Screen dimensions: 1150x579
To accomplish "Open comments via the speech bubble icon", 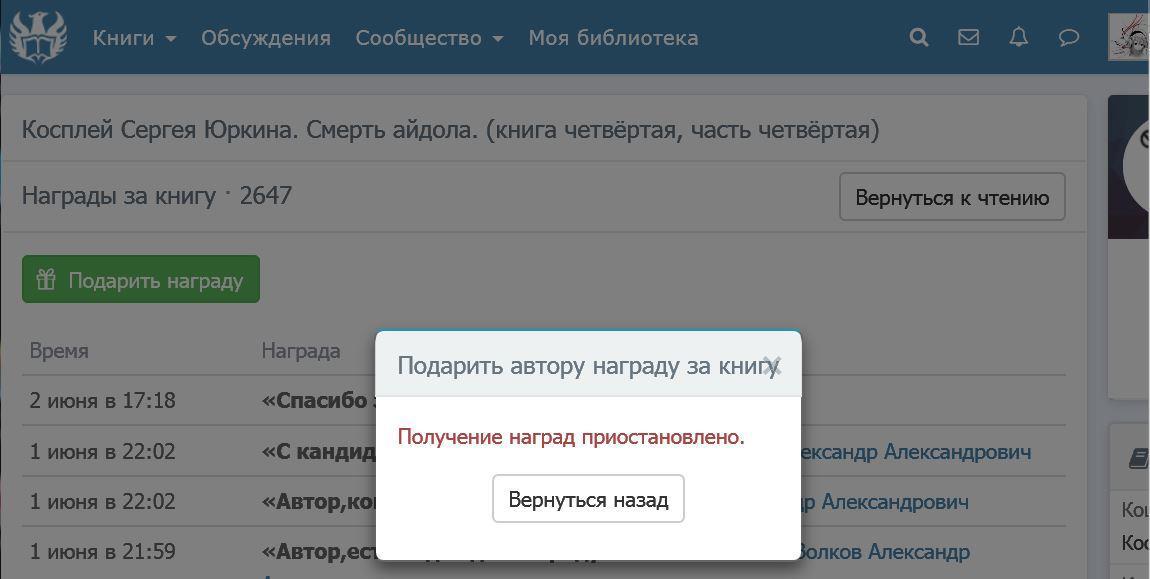I will point(1068,38).
